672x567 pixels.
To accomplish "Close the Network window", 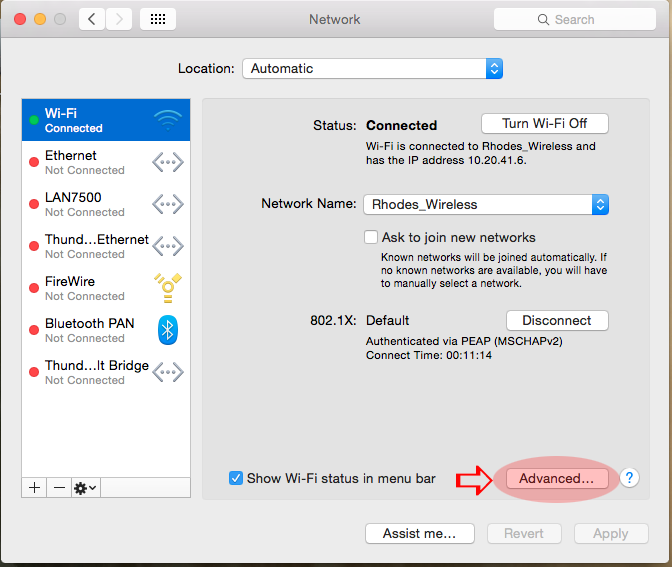I will tap(20, 19).
